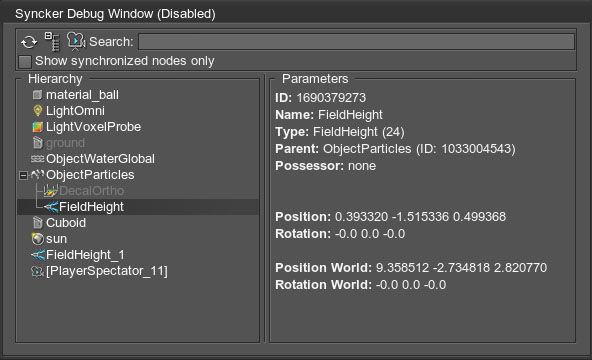This screenshot has width=592, height=360.
Task: Click inside the Search input field
Action: [356, 42]
